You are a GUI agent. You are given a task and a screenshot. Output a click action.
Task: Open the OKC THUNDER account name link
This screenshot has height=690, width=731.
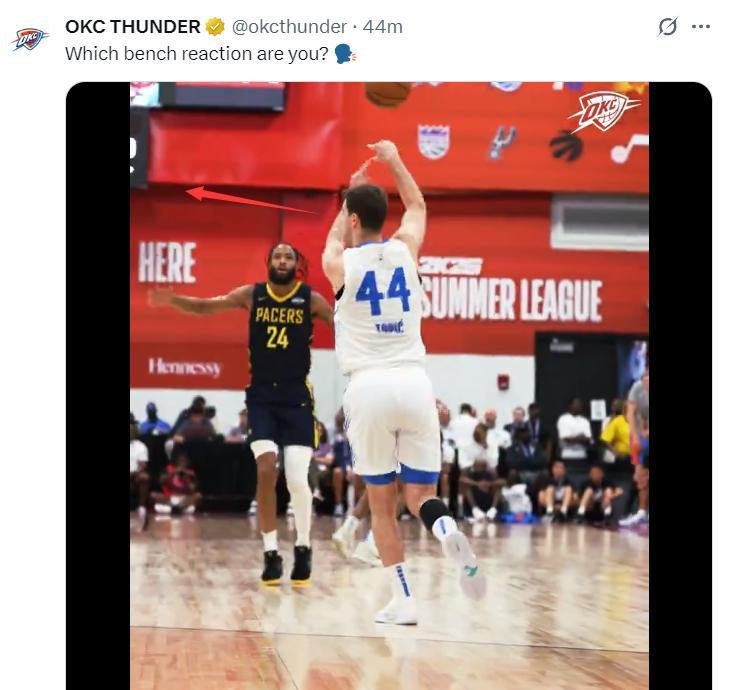point(133,27)
